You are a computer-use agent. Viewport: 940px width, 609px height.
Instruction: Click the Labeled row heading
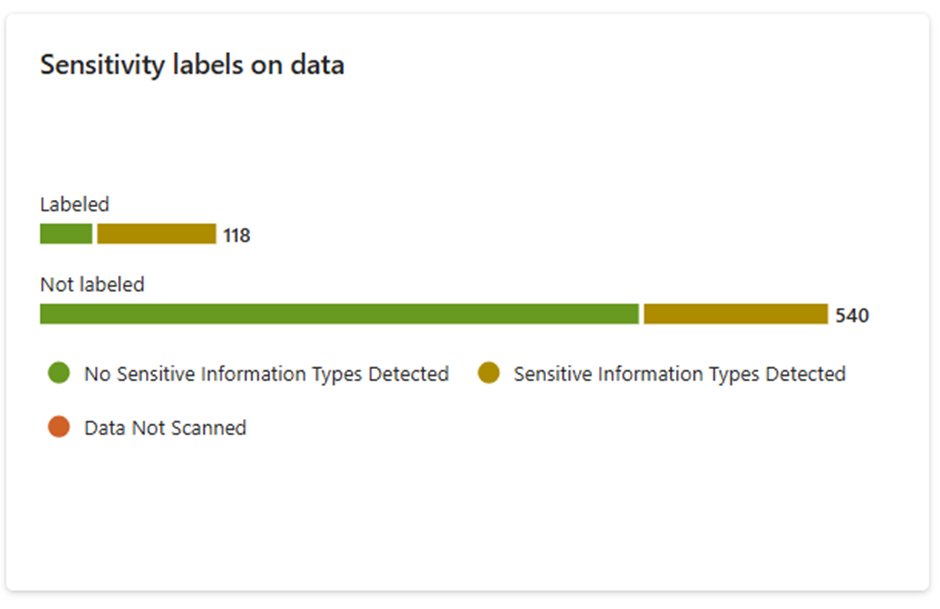coord(74,204)
